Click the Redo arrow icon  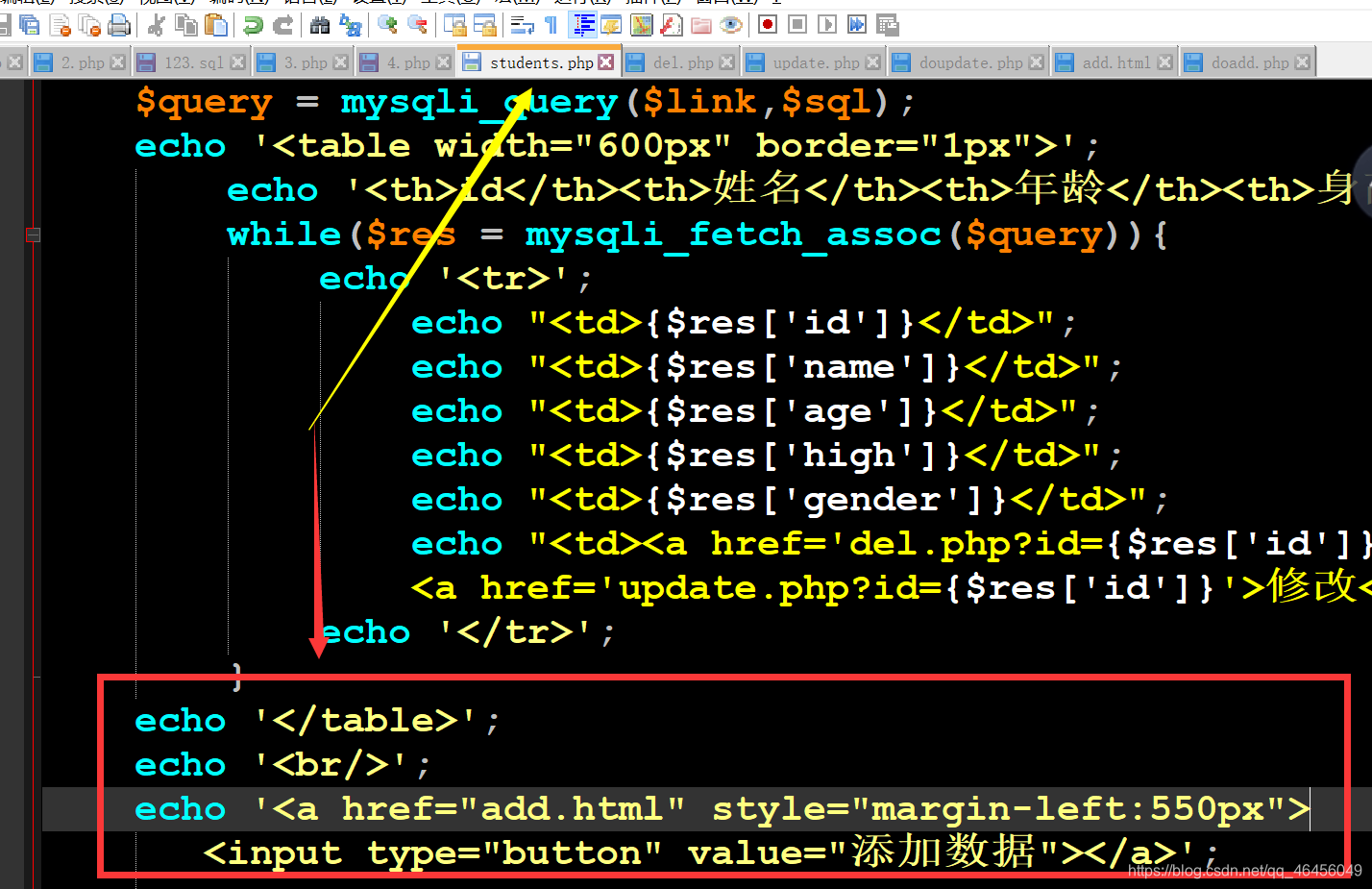pos(283,25)
